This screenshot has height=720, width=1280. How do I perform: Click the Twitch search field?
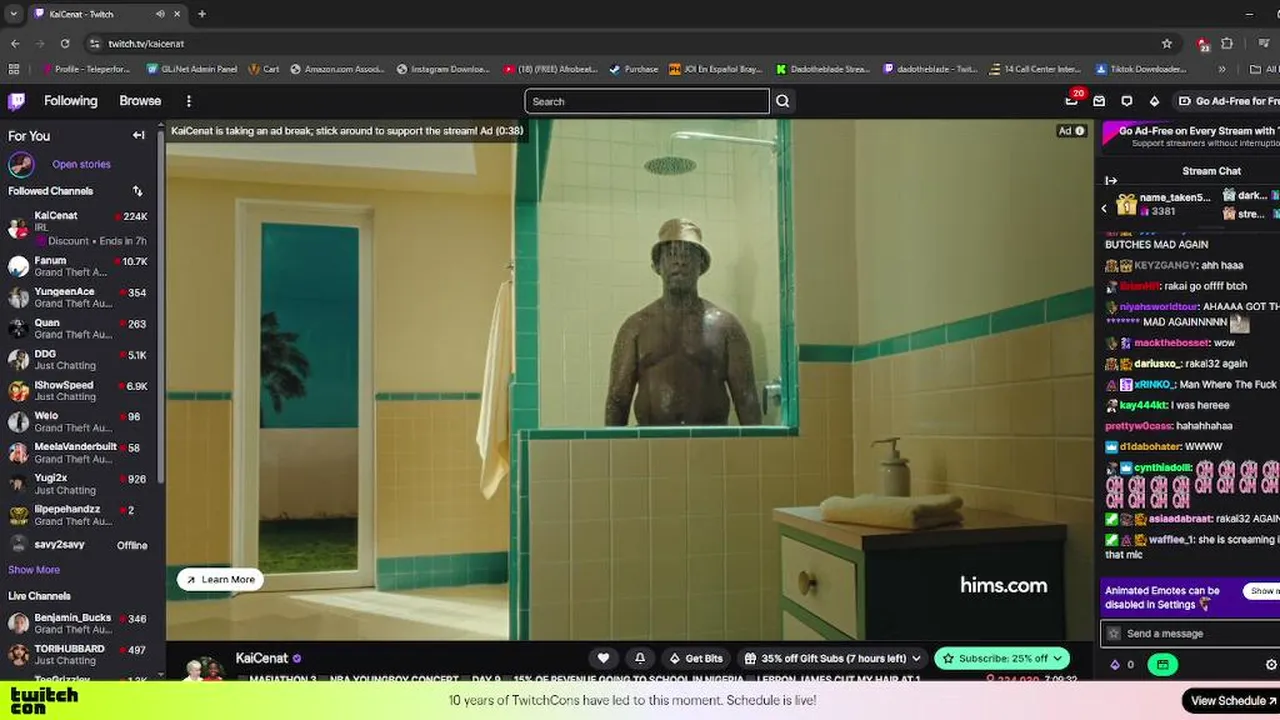tap(647, 101)
